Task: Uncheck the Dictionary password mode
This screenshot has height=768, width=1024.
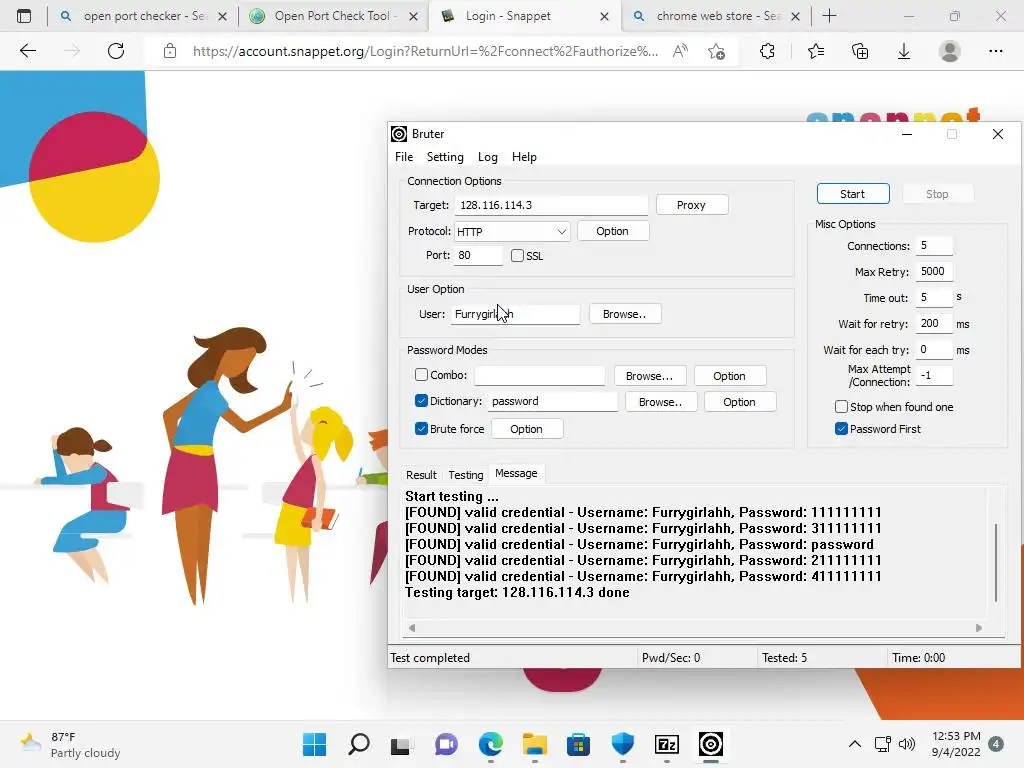Action: (x=421, y=401)
